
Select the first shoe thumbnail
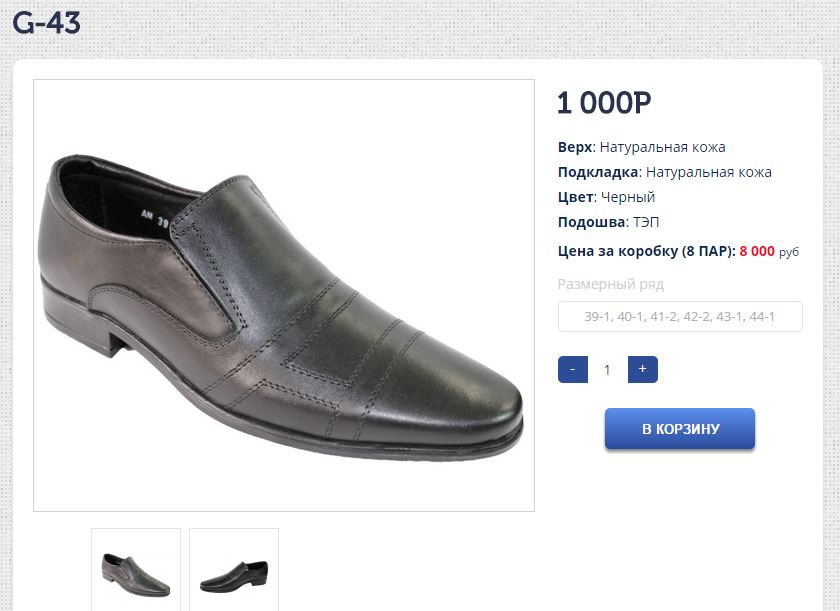(136, 572)
